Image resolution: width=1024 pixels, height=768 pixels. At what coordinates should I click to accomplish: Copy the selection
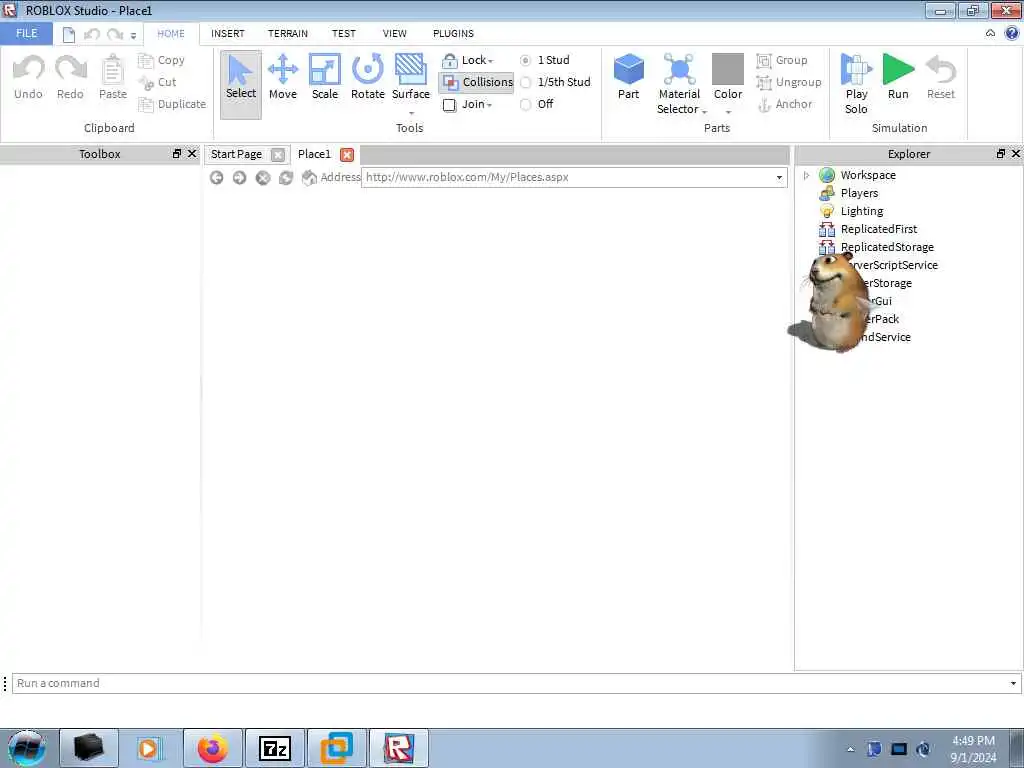point(162,60)
